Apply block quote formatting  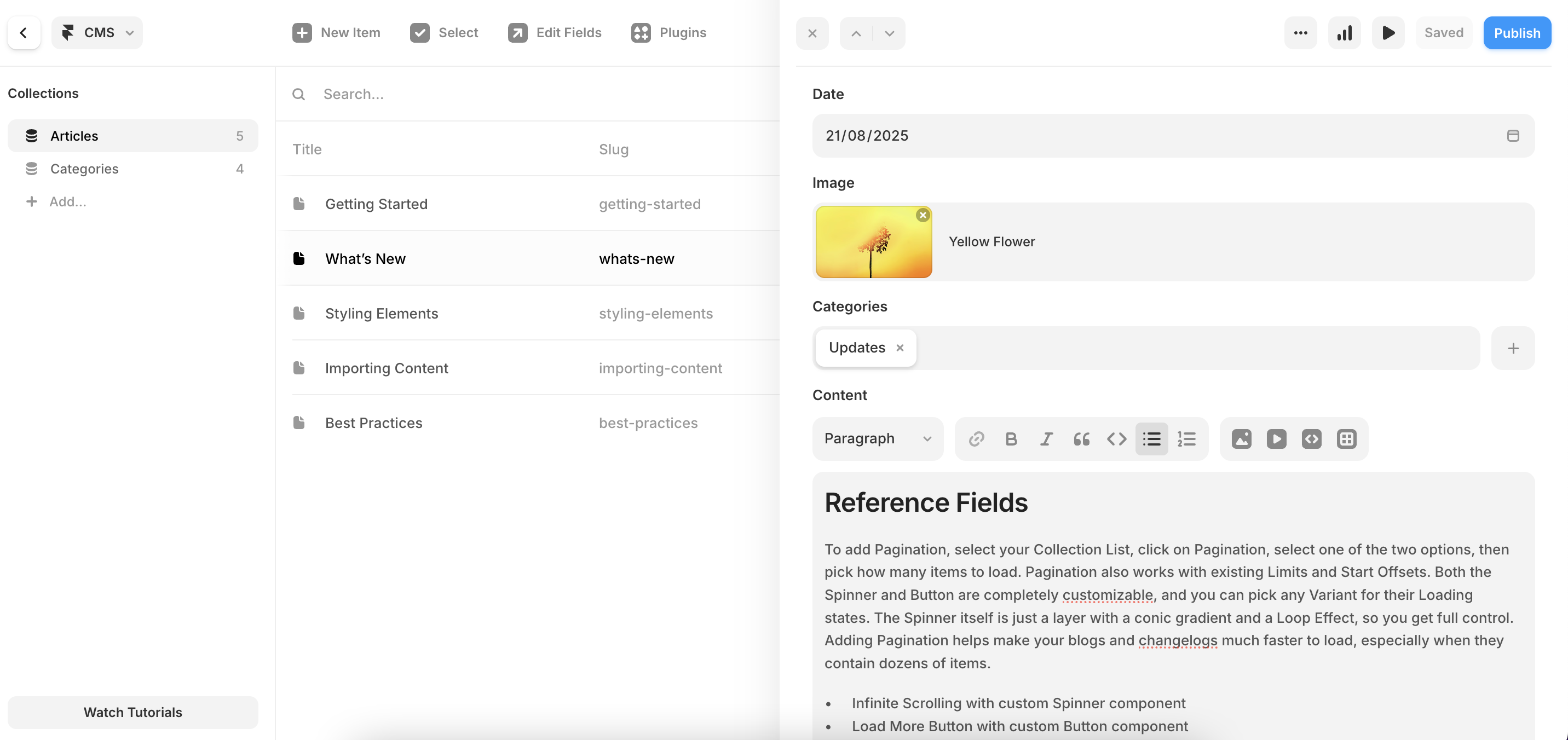point(1081,439)
